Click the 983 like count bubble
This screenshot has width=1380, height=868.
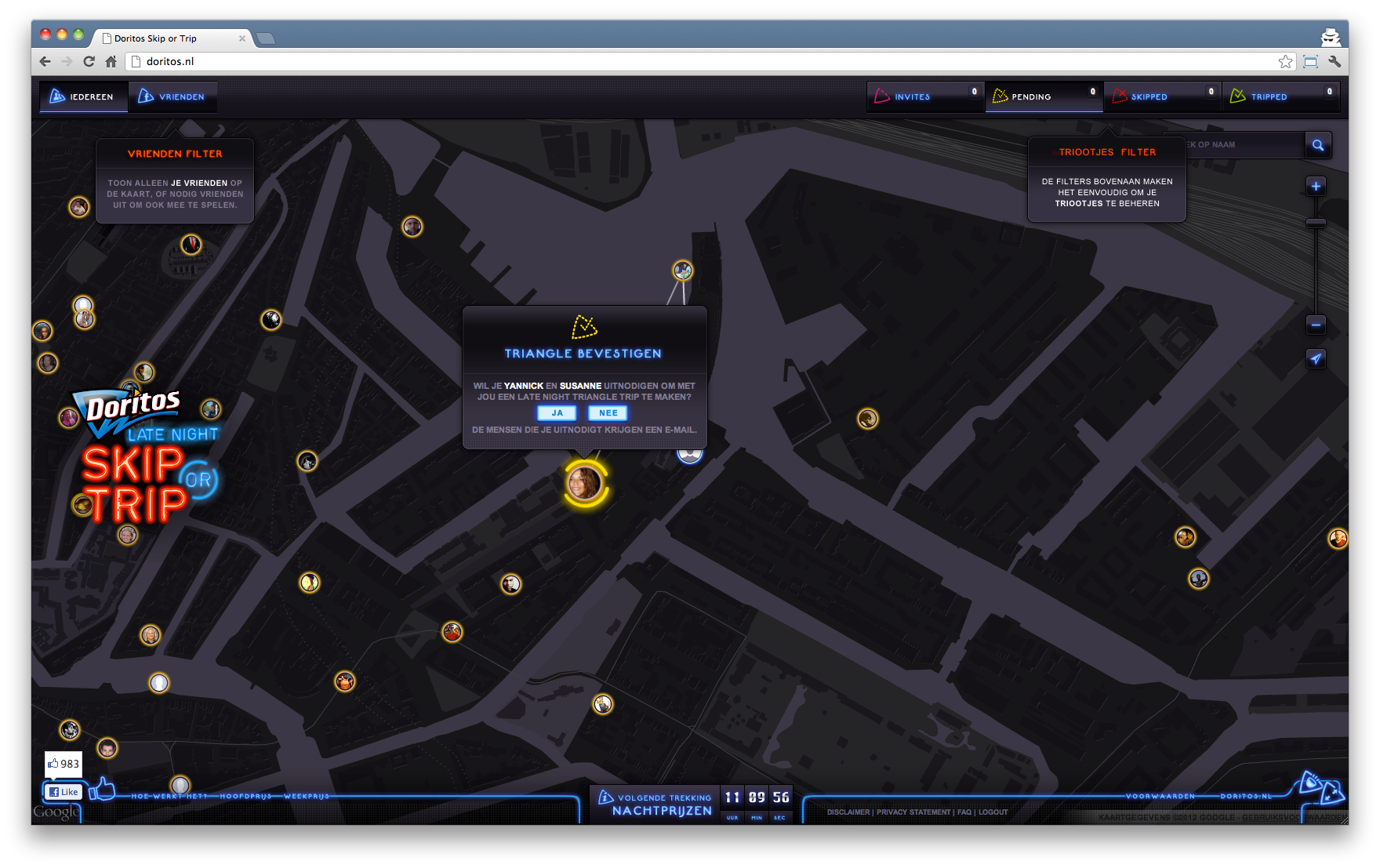[x=63, y=764]
